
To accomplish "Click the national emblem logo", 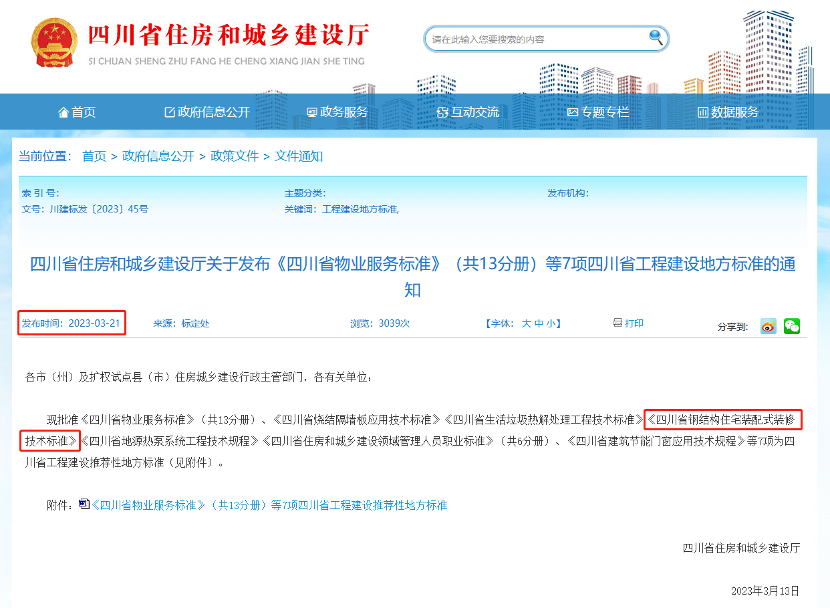I will tap(54, 43).
